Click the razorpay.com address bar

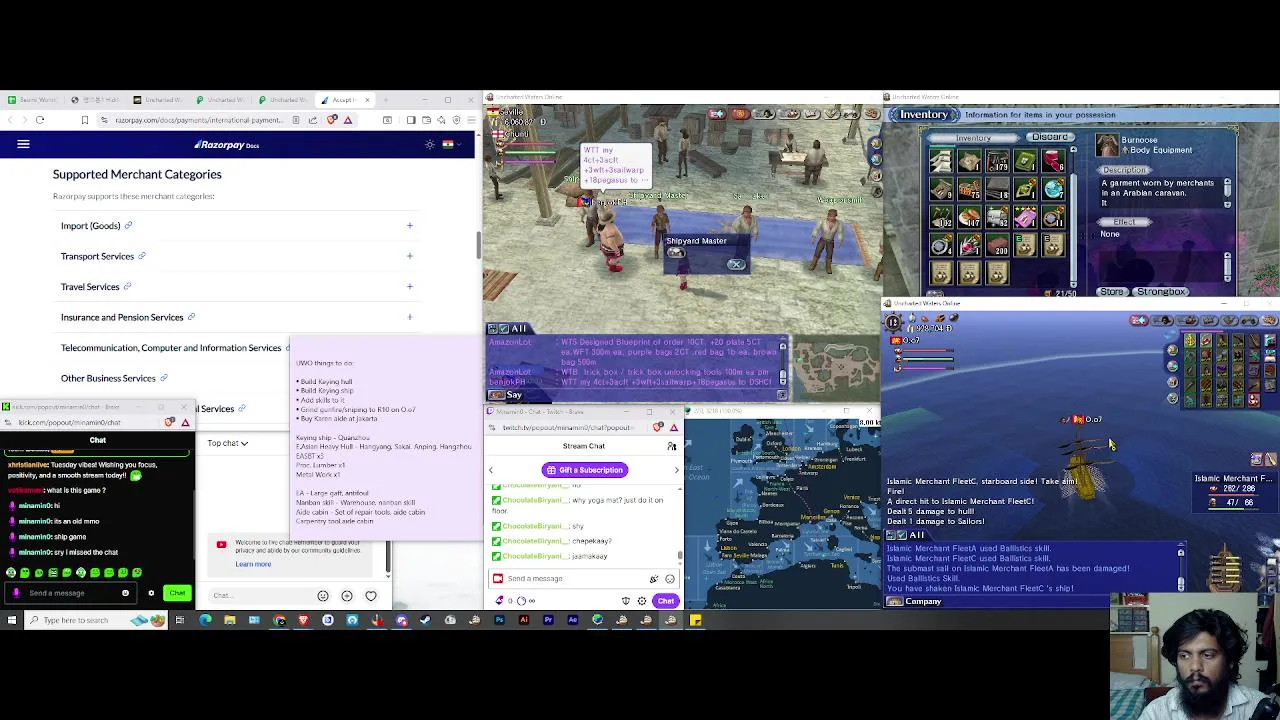(x=198, y=120)
